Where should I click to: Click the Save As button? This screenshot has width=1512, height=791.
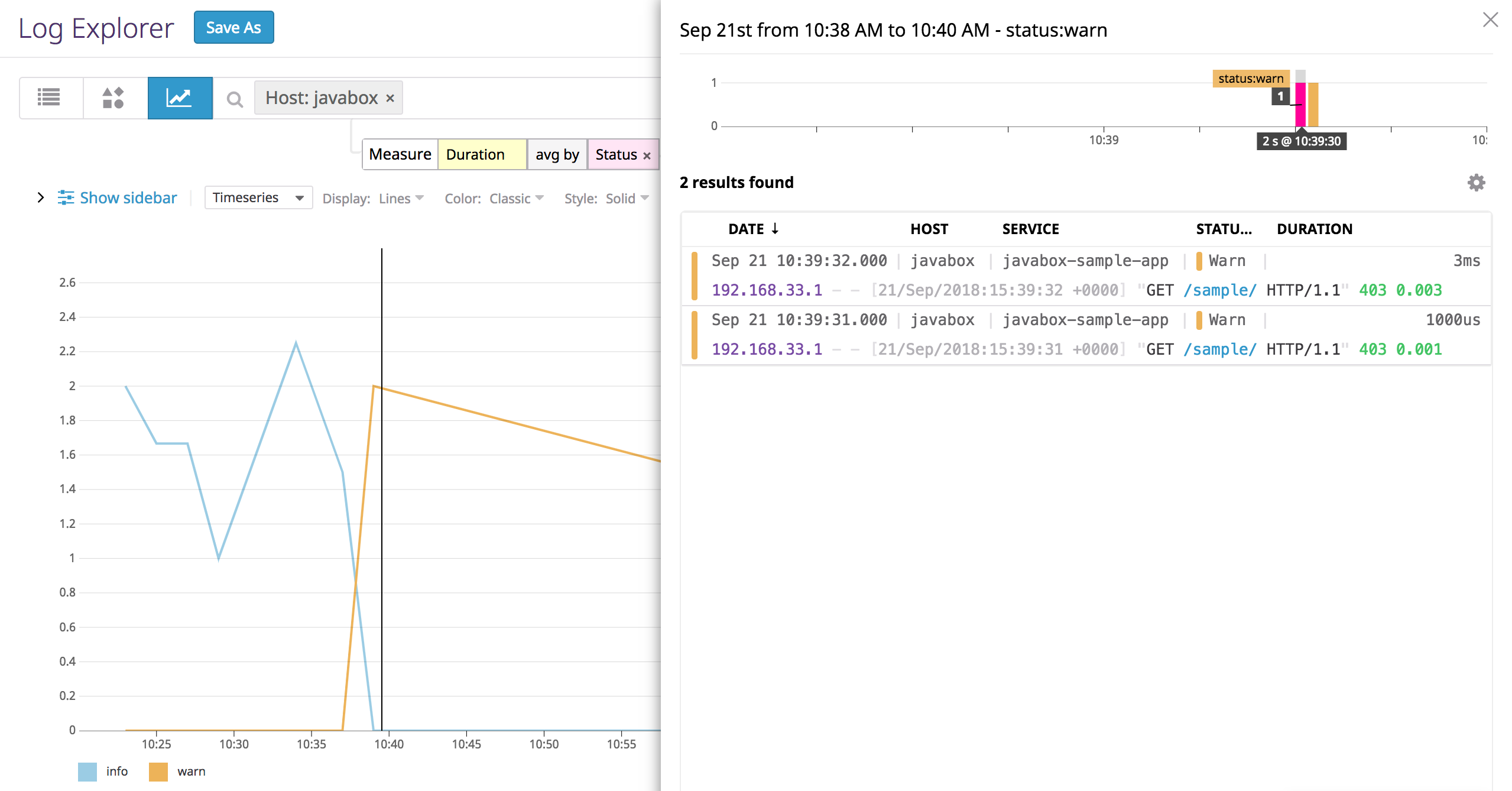pyautogui.click(x=233, y=27)
